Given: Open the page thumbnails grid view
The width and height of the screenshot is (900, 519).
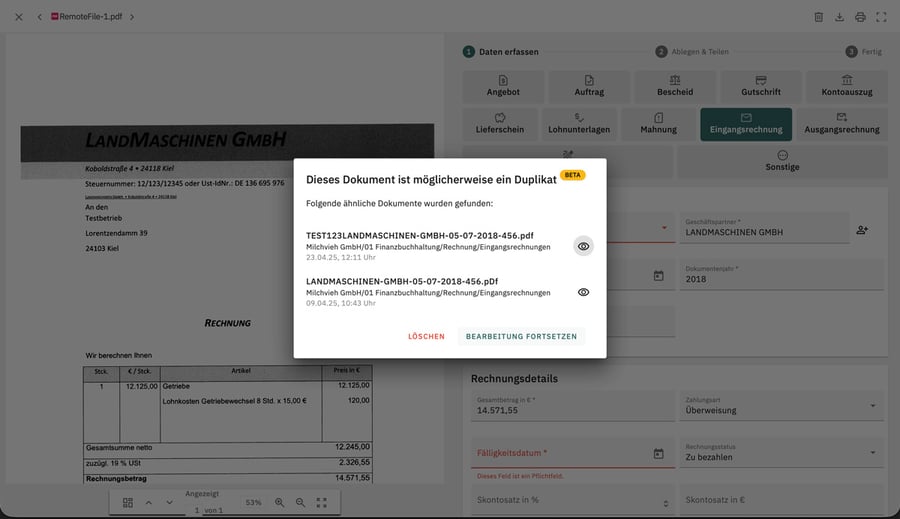Looking at the screenshot, I should pos(128,502).
